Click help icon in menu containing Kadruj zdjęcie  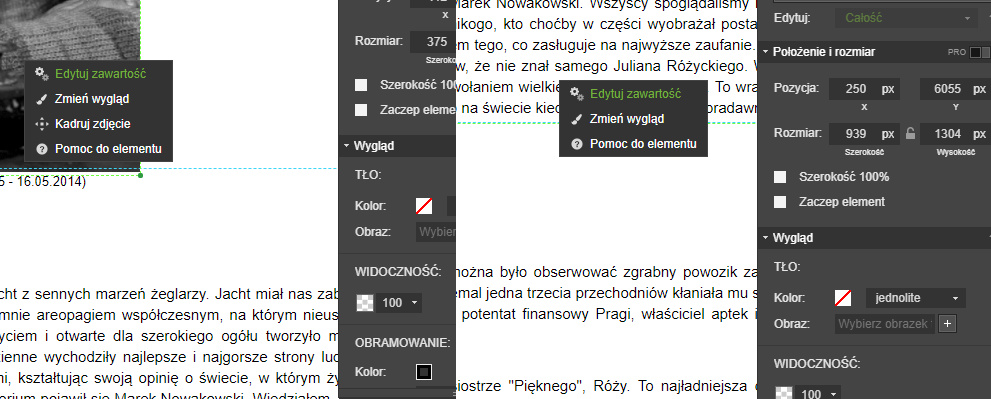42,150
